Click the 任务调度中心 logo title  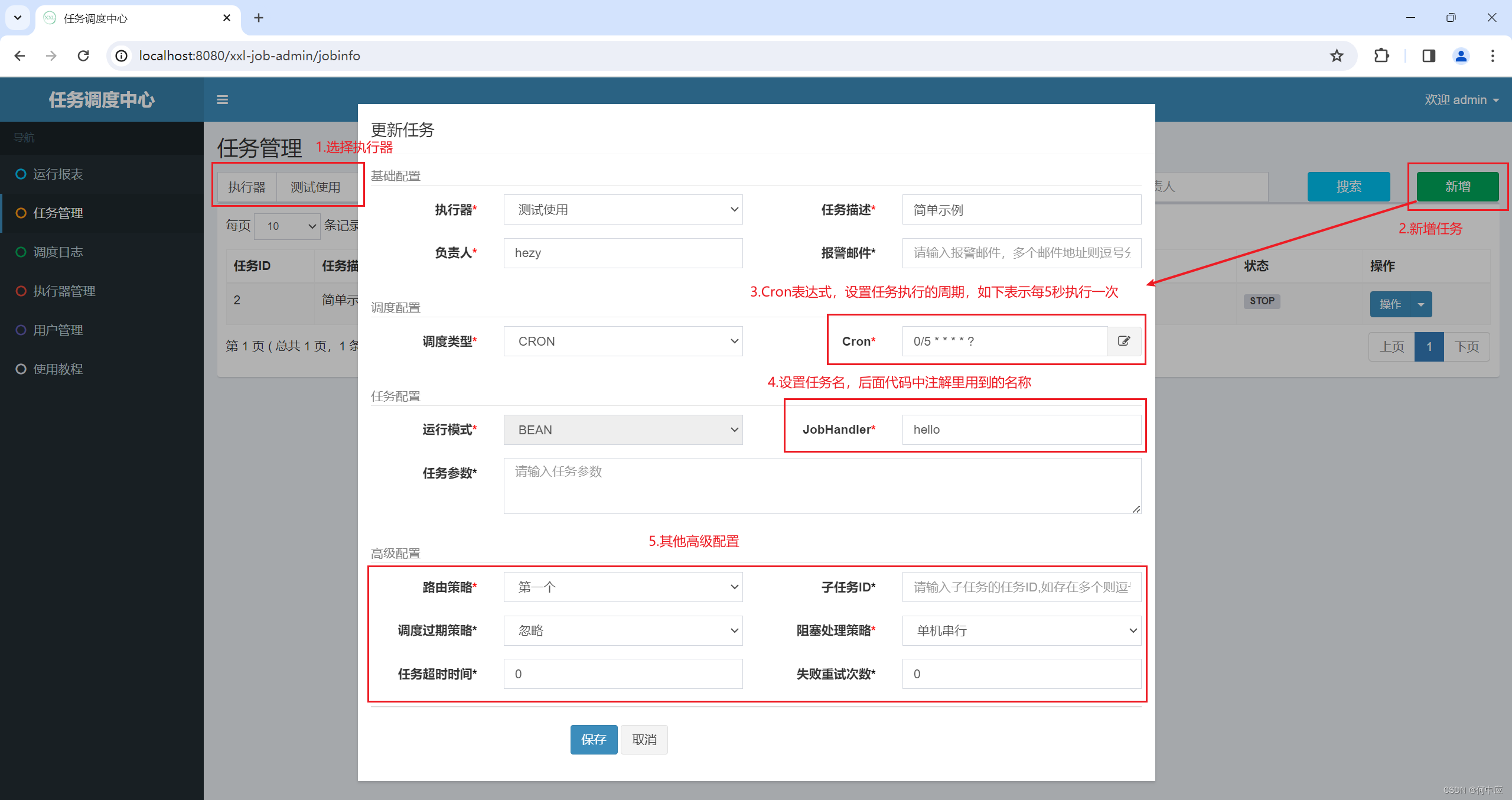click(x=102, y=100)
